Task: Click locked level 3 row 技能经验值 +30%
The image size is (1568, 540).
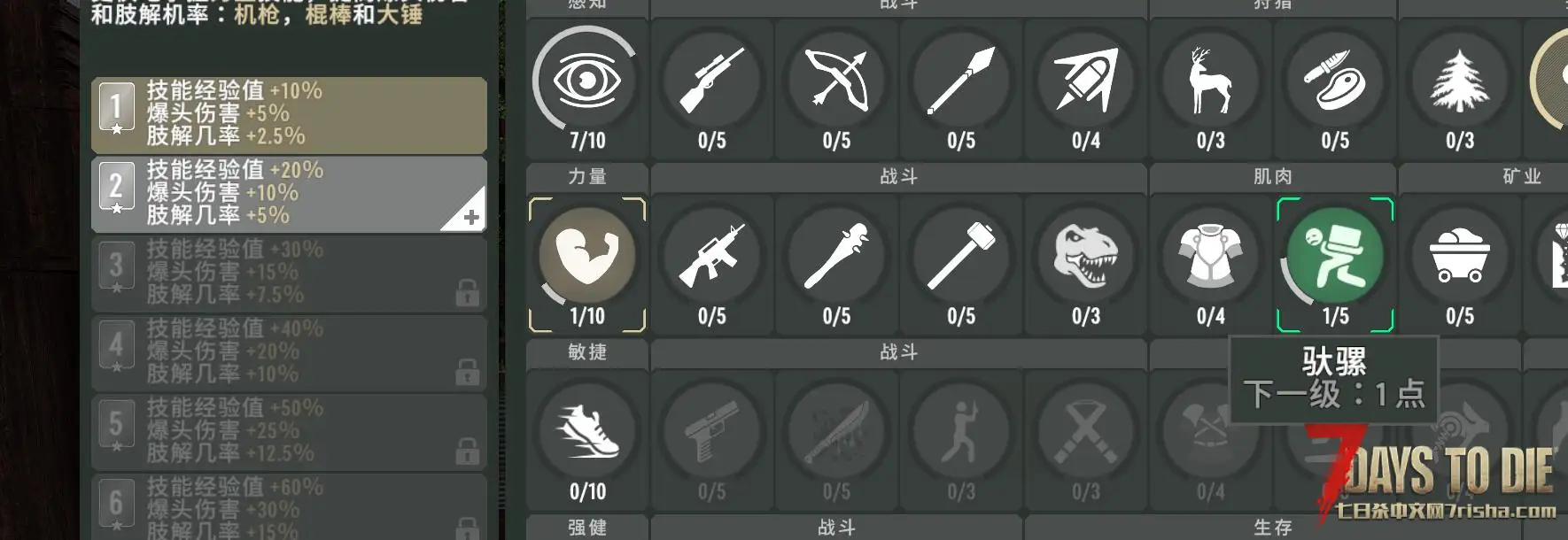Action: tap(289, 273)
